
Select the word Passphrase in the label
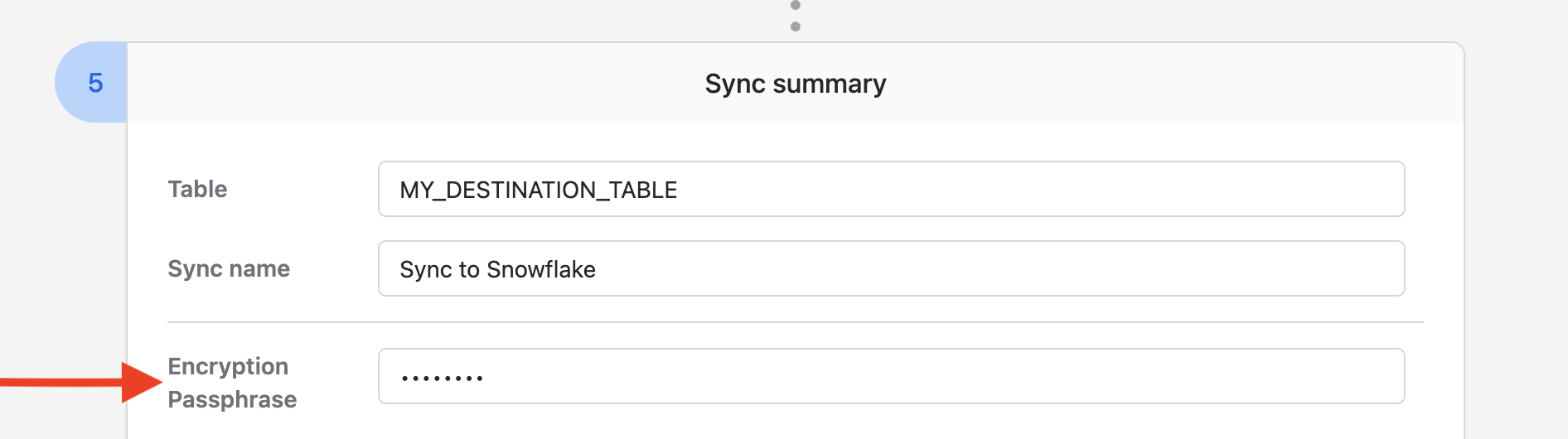tap(232, 399)
